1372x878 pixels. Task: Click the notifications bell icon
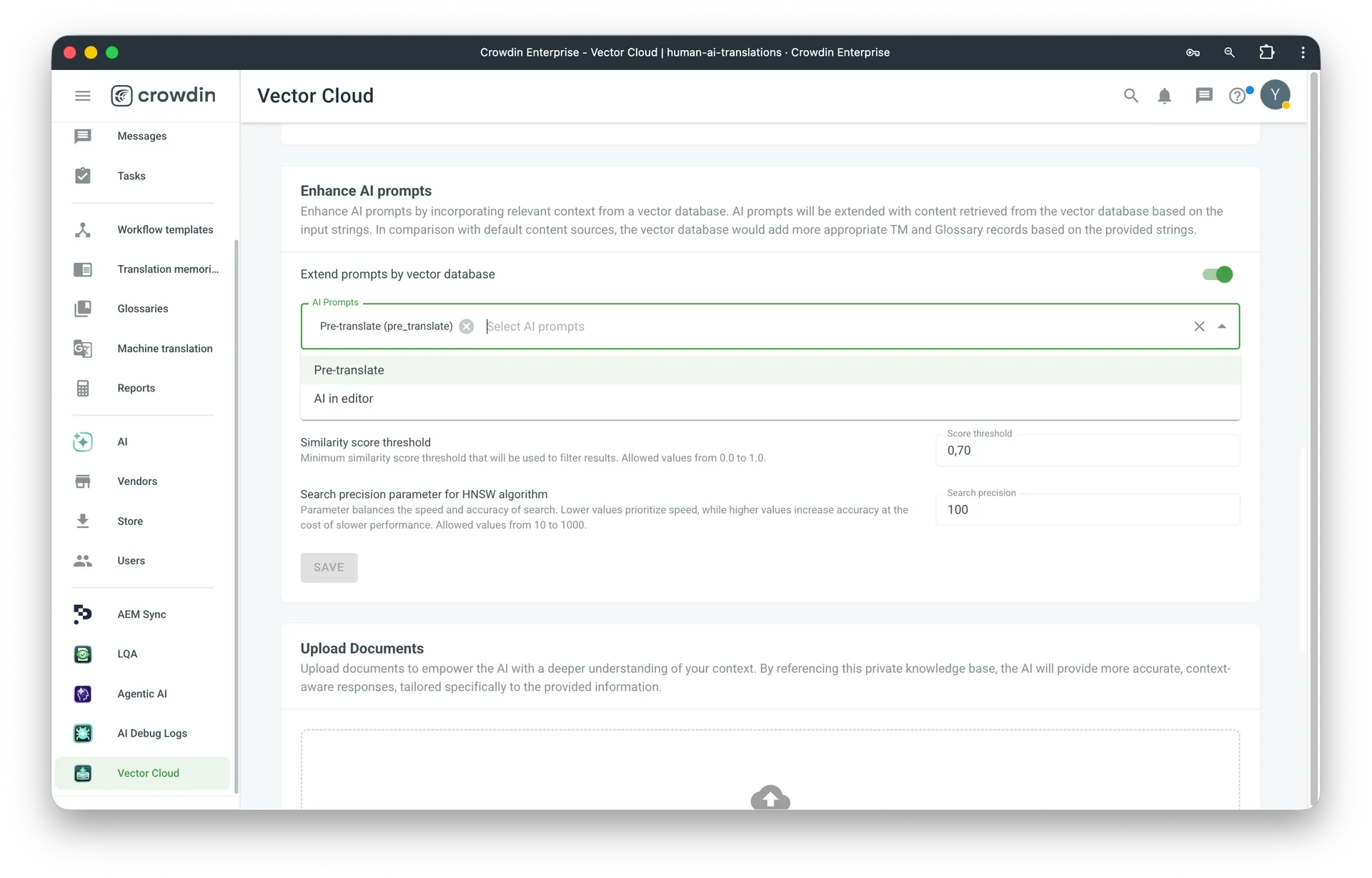point(1164,96)
